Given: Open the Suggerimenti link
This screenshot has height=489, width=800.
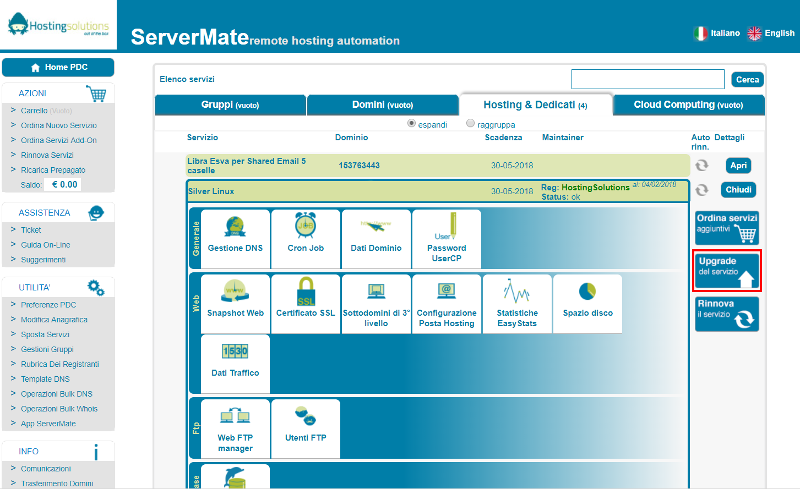Looking at the screenshot, I should (x=43, y=260).
